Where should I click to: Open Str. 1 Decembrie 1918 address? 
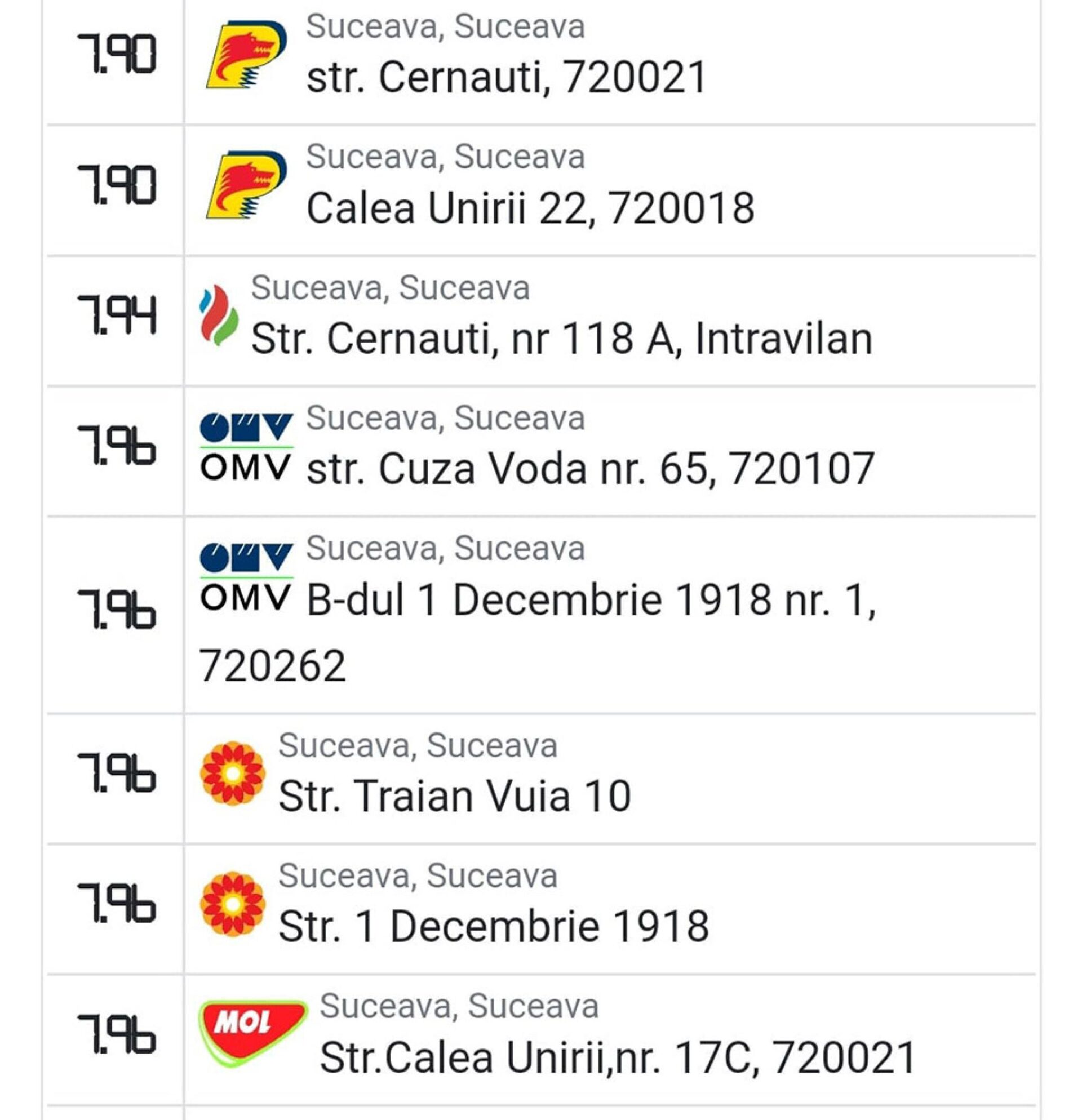tap(494, 926)
